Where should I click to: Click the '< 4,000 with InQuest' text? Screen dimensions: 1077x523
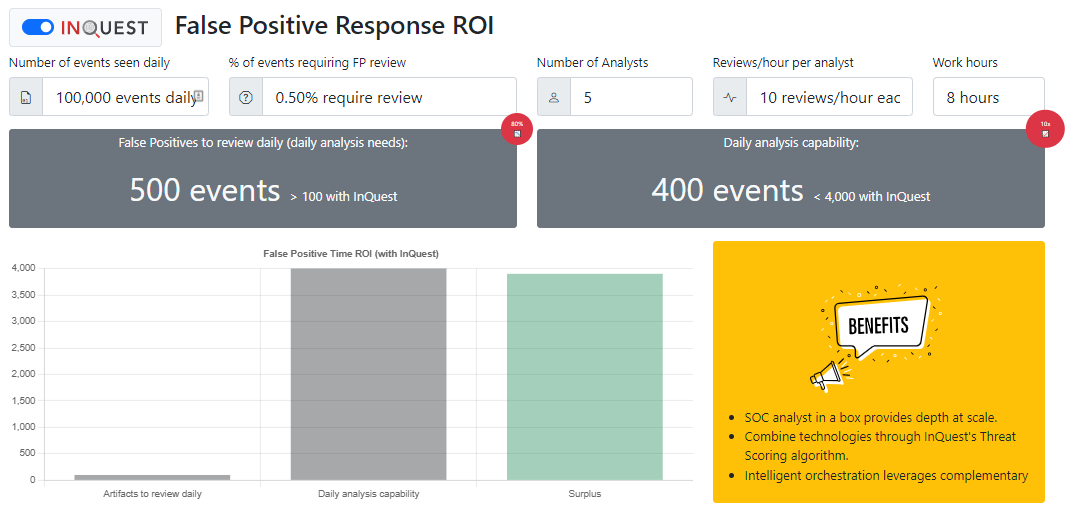tap(872, 197)
